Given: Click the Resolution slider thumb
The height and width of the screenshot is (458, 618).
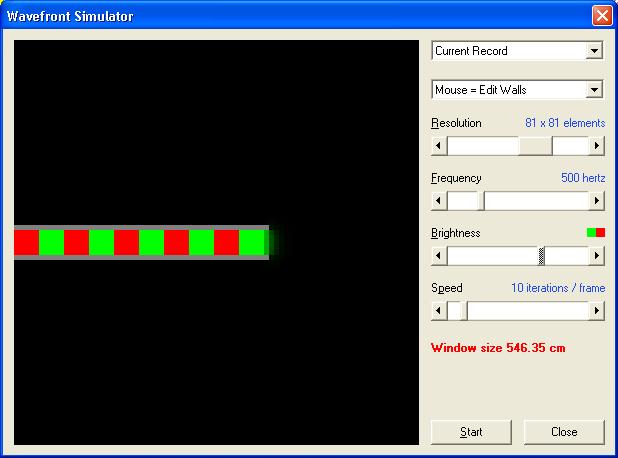Looking at the screenshot, I should pos(535,146).
